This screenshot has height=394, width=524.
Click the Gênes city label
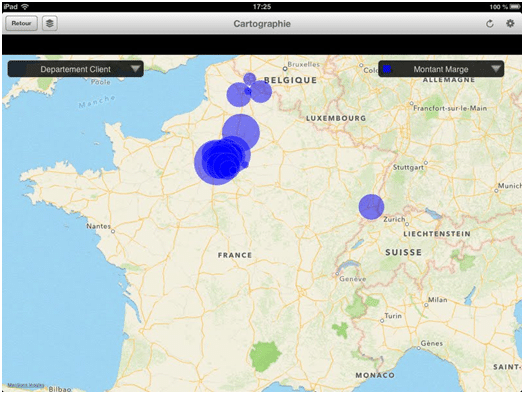point(432,343)
